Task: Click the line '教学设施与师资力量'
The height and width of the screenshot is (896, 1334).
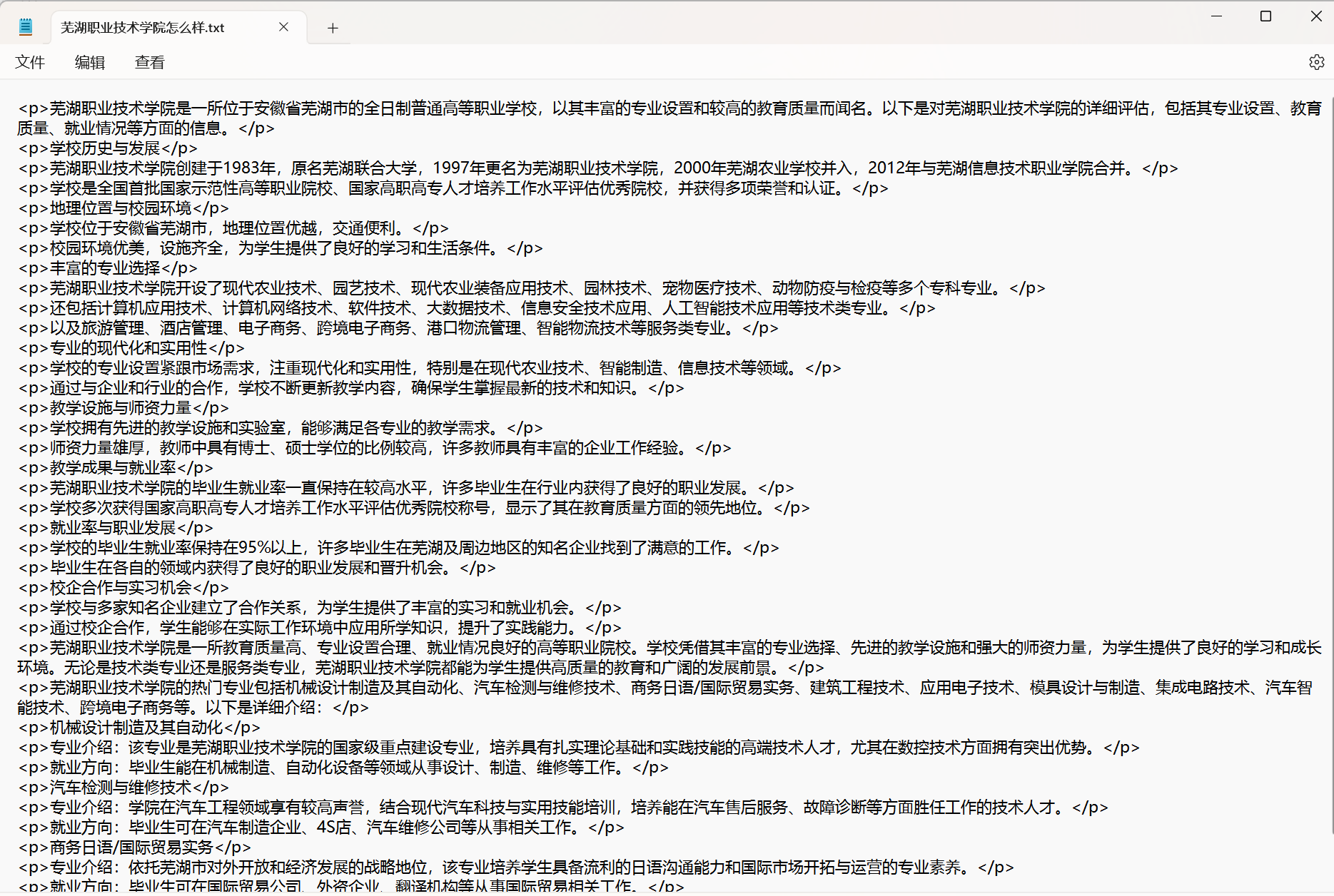Action: pos(123,408)
